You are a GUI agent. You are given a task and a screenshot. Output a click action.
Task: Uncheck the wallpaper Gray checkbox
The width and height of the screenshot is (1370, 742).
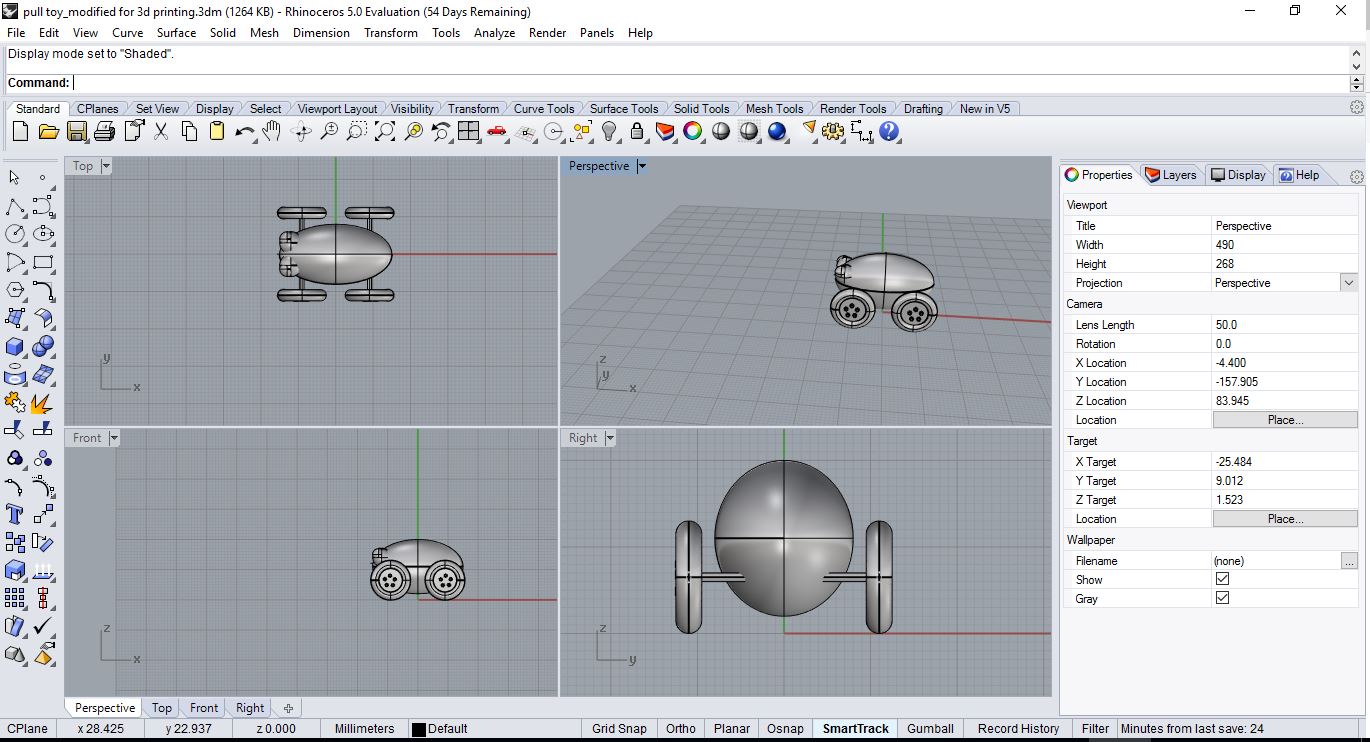(1222, 598)
